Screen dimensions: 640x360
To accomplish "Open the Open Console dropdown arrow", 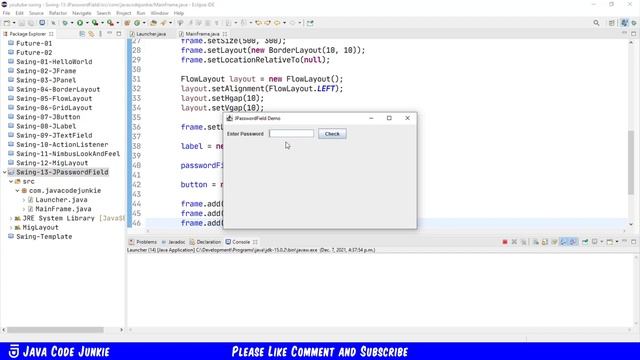I will (x=617, y=242).
